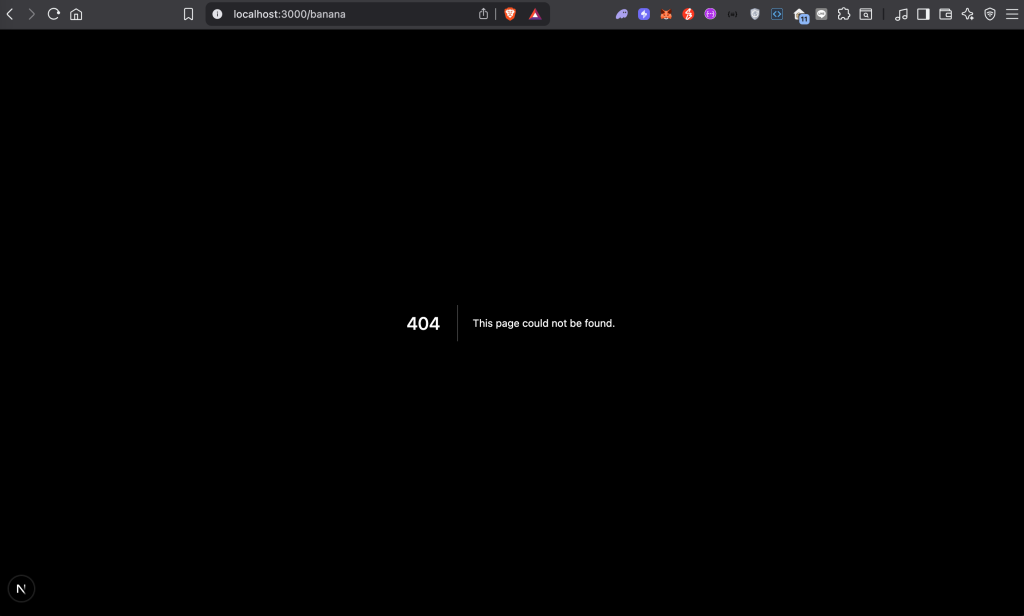This screenshot has width=1024, height=616.
Task: Open the red circular bolt extension
Action: coord(688,14)
